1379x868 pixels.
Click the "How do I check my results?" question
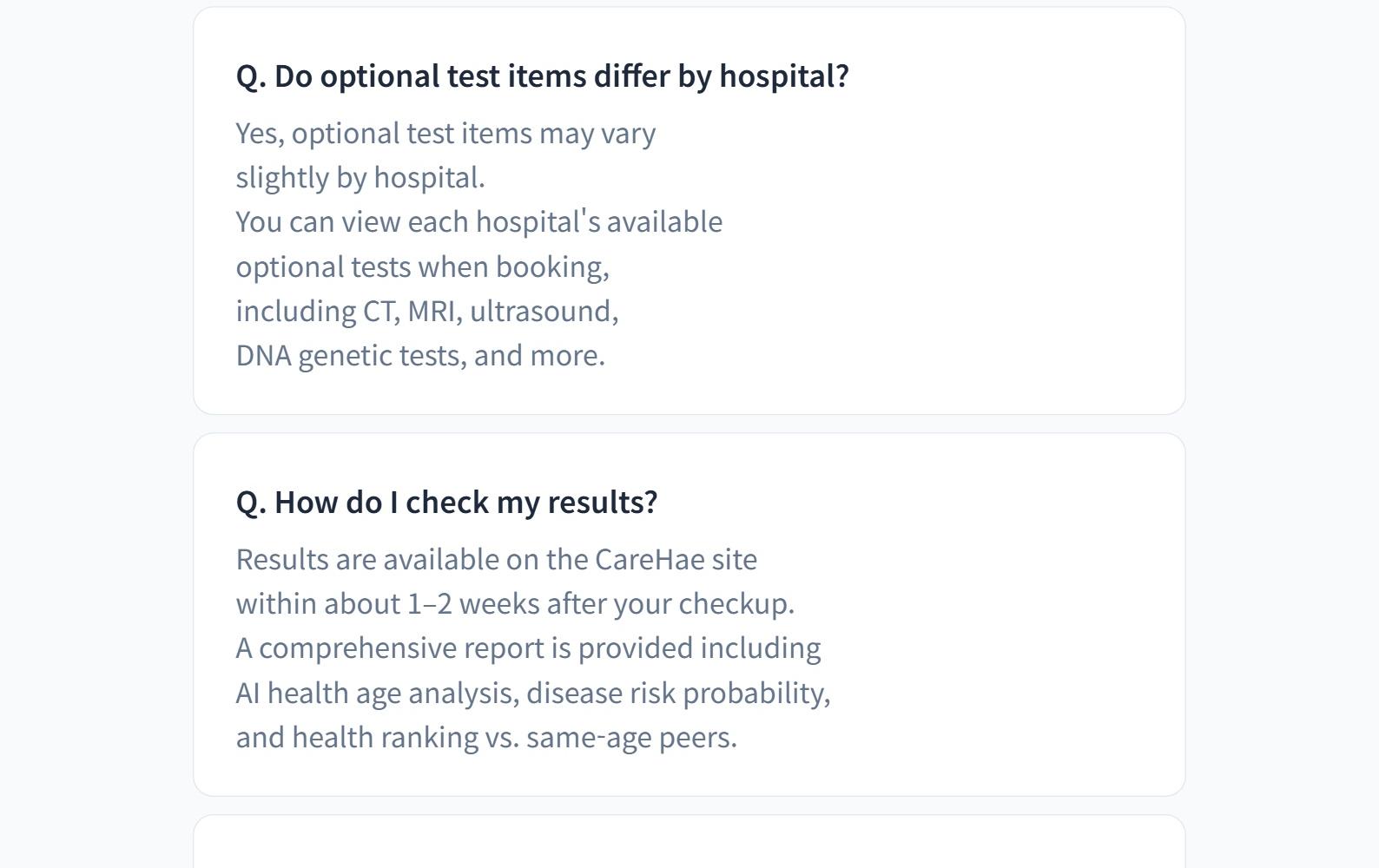point(446,503)
